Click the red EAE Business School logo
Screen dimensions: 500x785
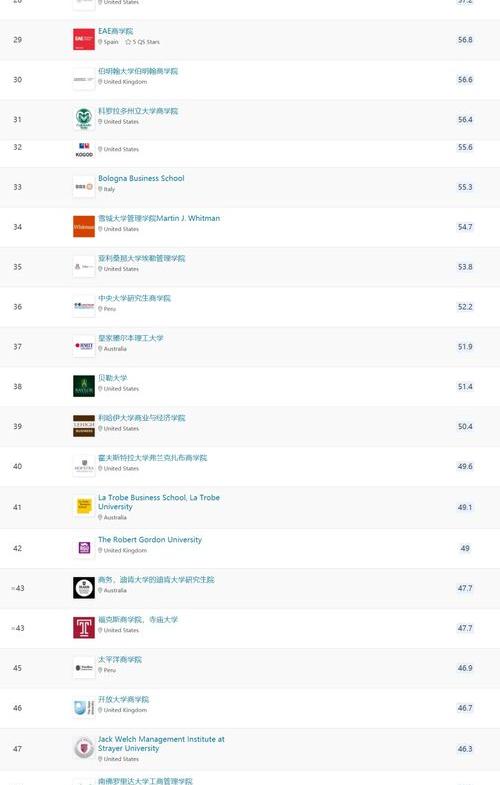pos(84,39)
